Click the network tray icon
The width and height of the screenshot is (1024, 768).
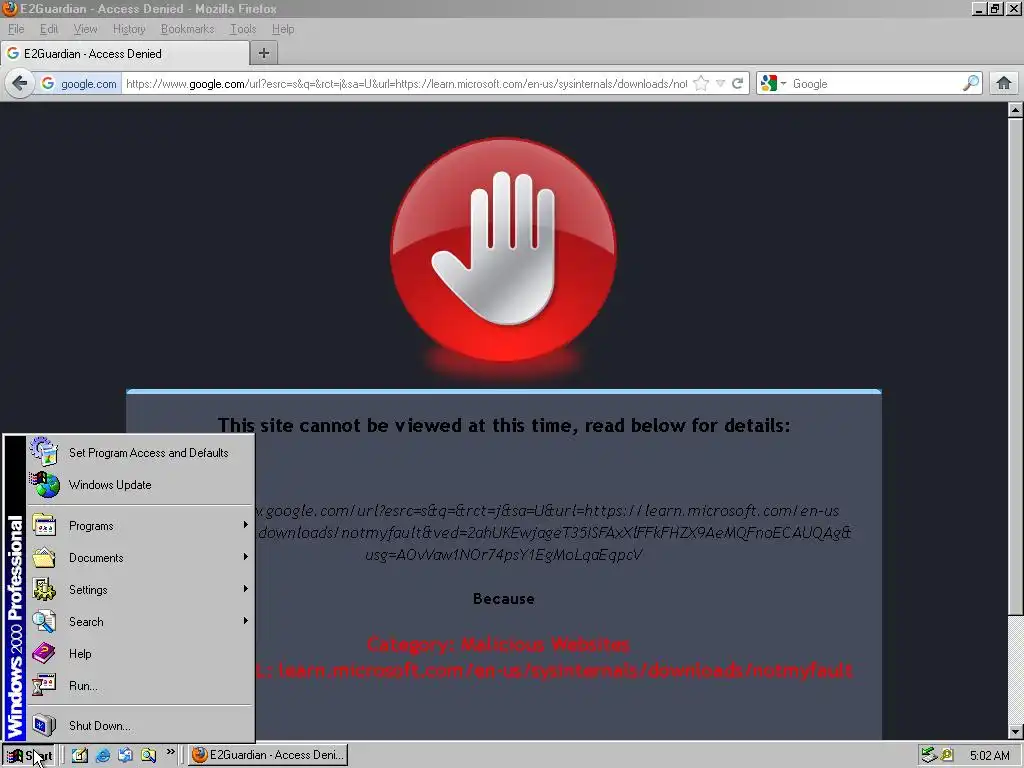pyautogui.click(x=928, y=755)
